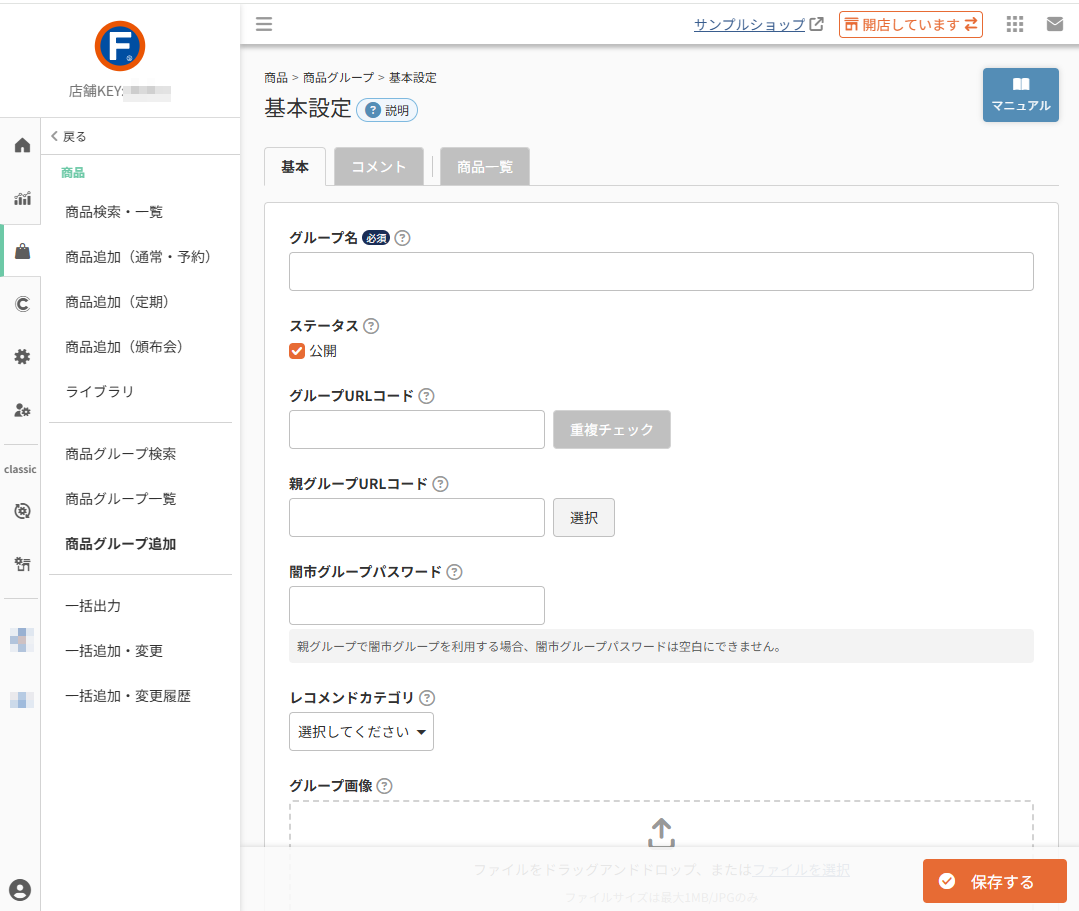Open 商品検索・一覧 in the side menu
The width and height of the screenshot is (1079, 911).
pos(114,212)
